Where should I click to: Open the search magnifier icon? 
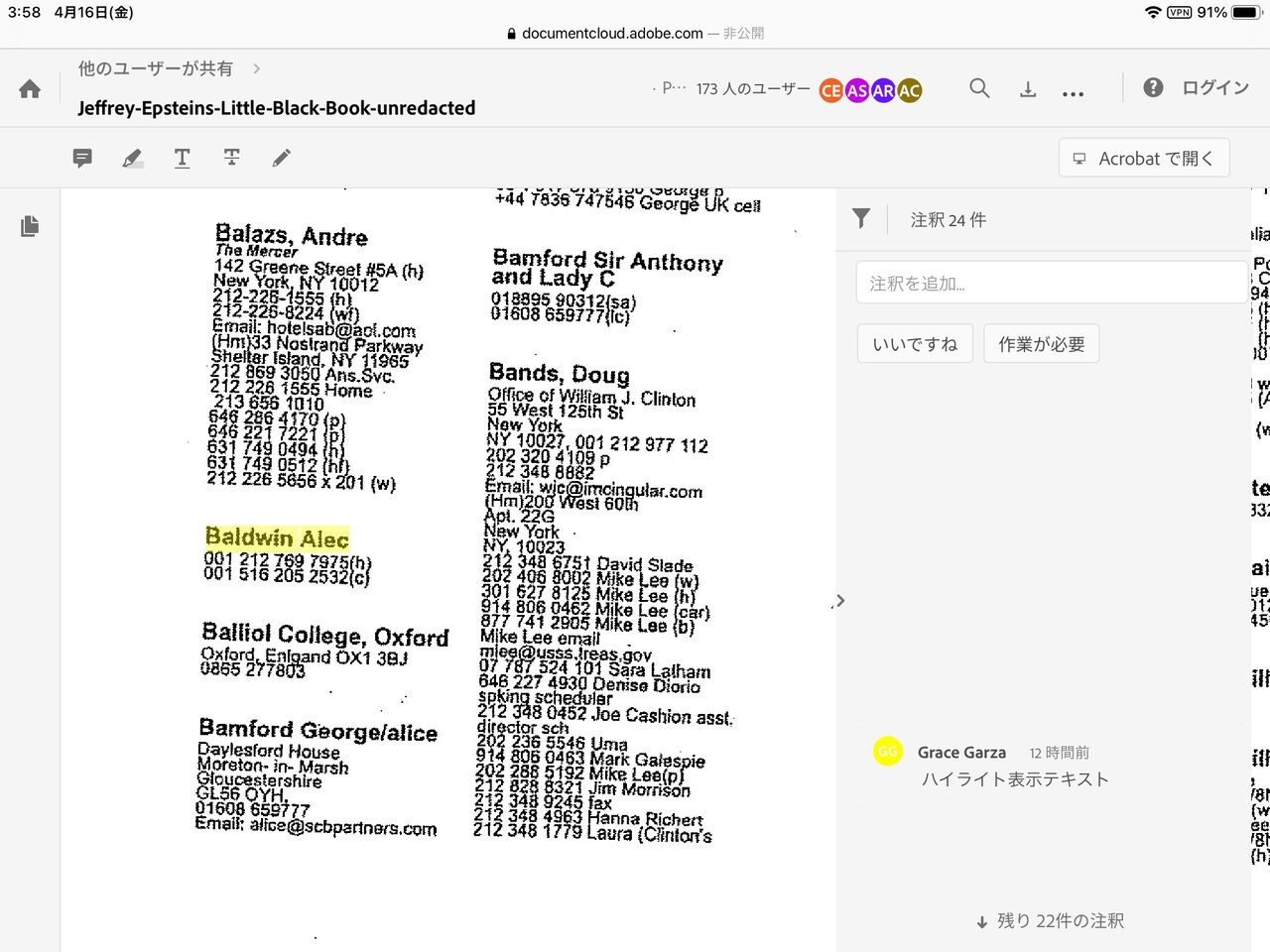click(x=979, y=88)
